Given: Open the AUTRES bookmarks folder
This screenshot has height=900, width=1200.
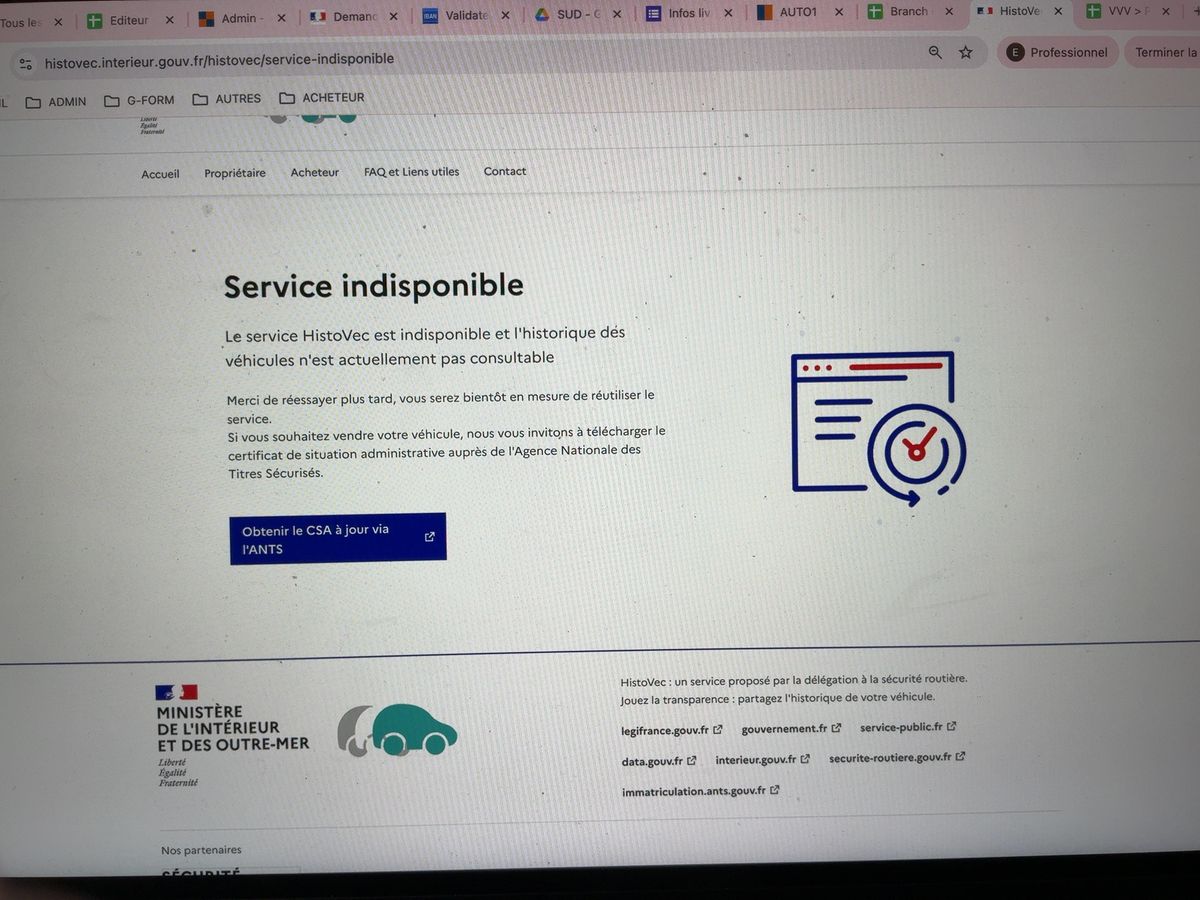Looking at the screenshot, I should (226, 99).
